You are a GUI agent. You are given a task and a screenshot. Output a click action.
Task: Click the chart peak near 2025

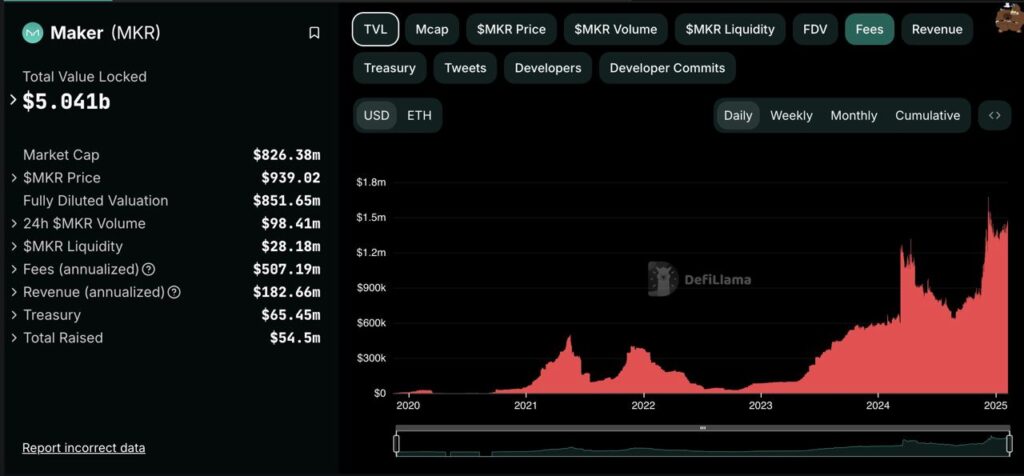[988, 200]
